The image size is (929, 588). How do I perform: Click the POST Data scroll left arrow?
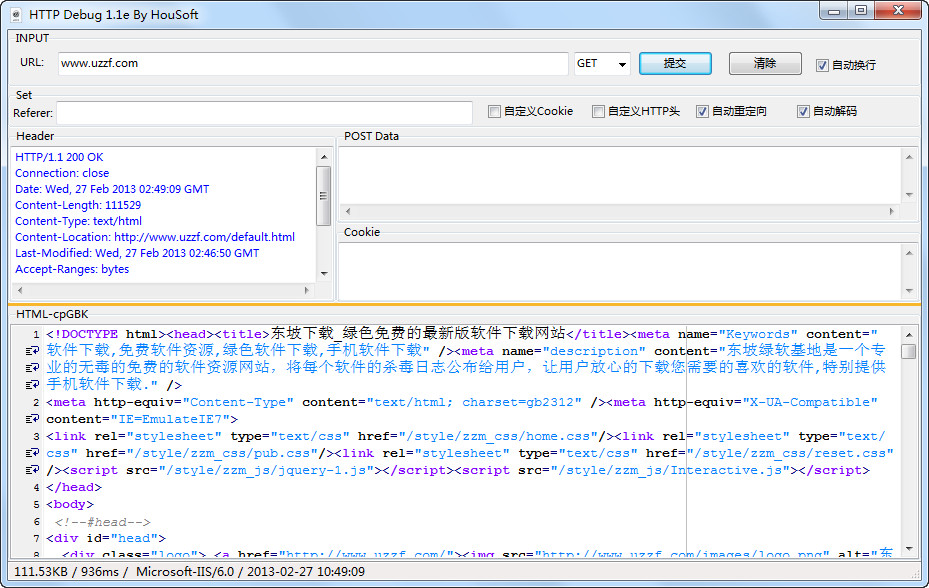[348, 211]
